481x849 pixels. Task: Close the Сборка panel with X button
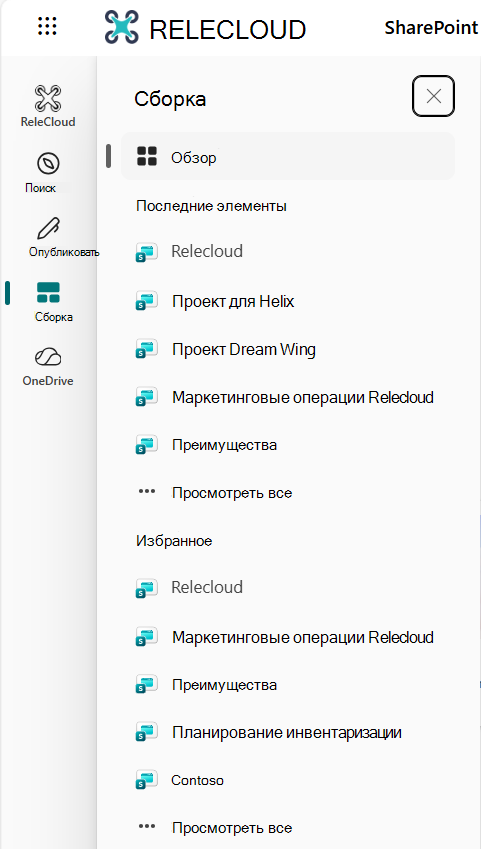click(x=433, y=96)
